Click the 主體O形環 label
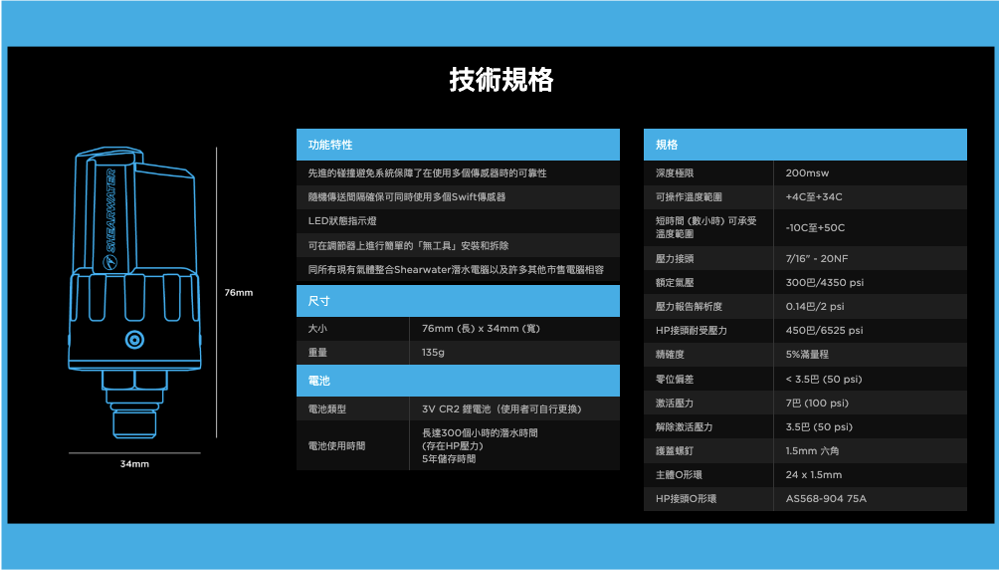The width and height of the screenshot is (999, 570). point(679,474)
